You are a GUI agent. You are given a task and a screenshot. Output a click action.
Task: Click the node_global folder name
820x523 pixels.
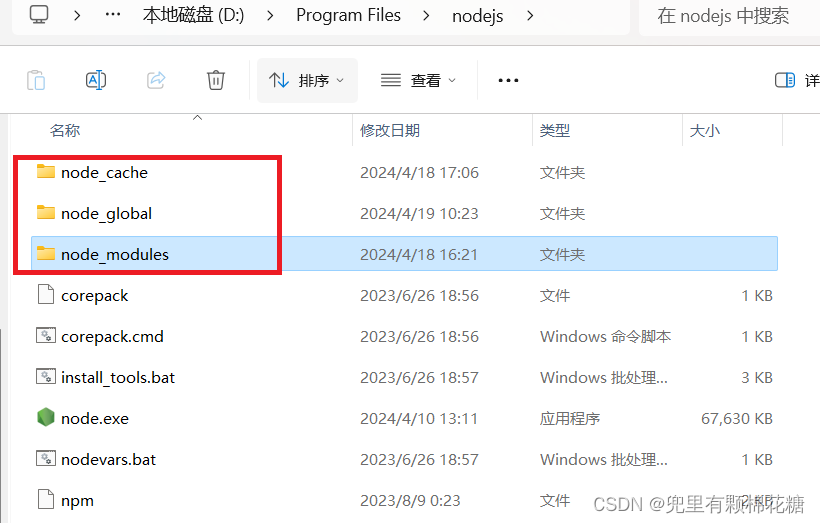106,214
